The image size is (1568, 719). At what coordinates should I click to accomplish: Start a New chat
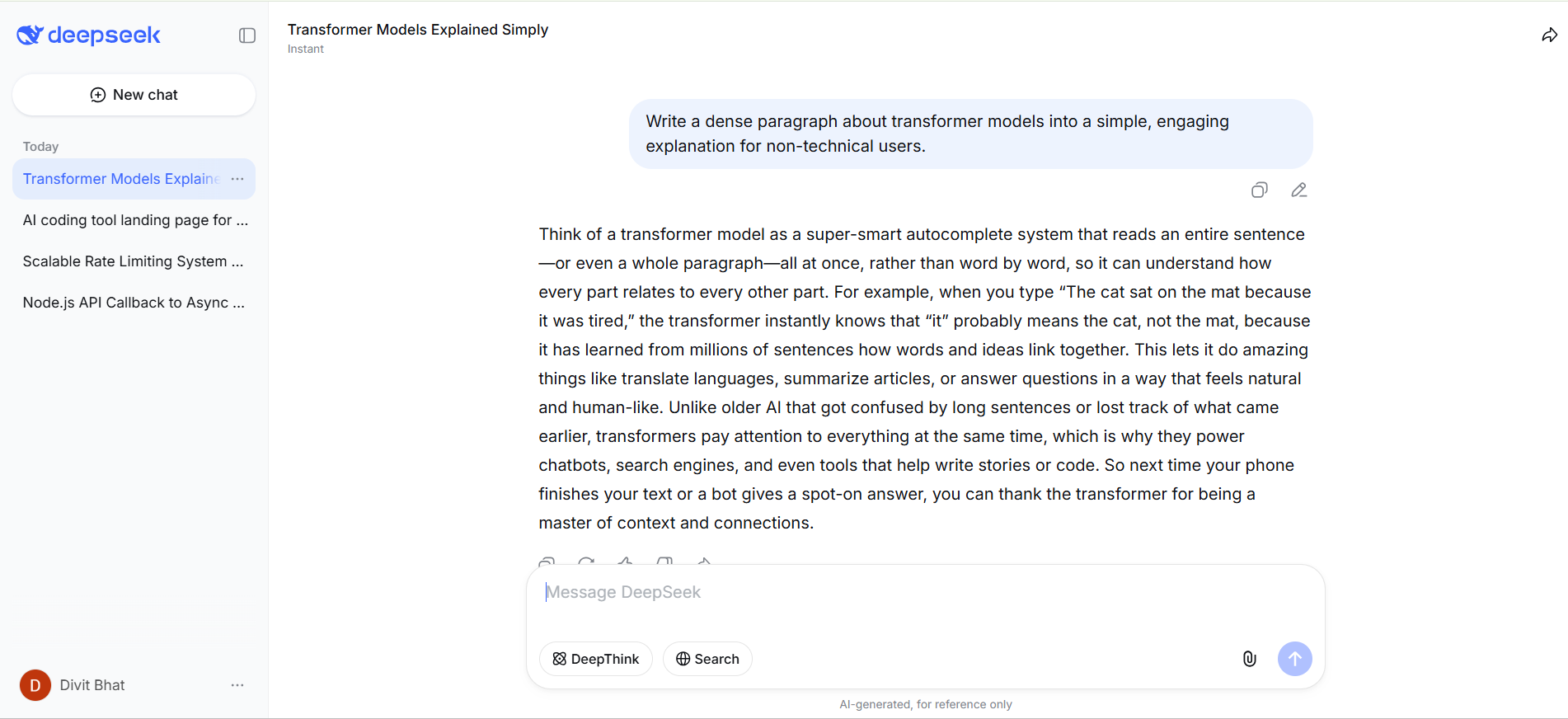(x=134, y=95)
